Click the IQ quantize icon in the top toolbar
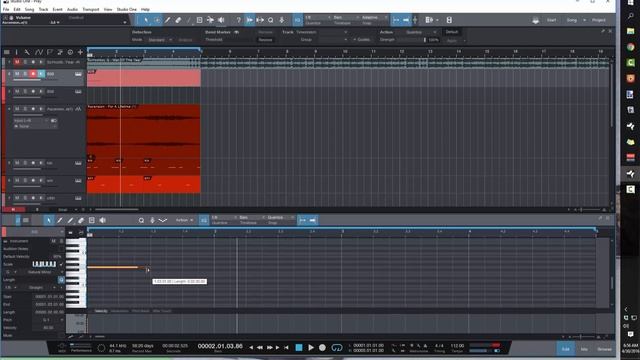Image resolution: width=640 pixels, height=360 pixels. click(x=298, y=20)
